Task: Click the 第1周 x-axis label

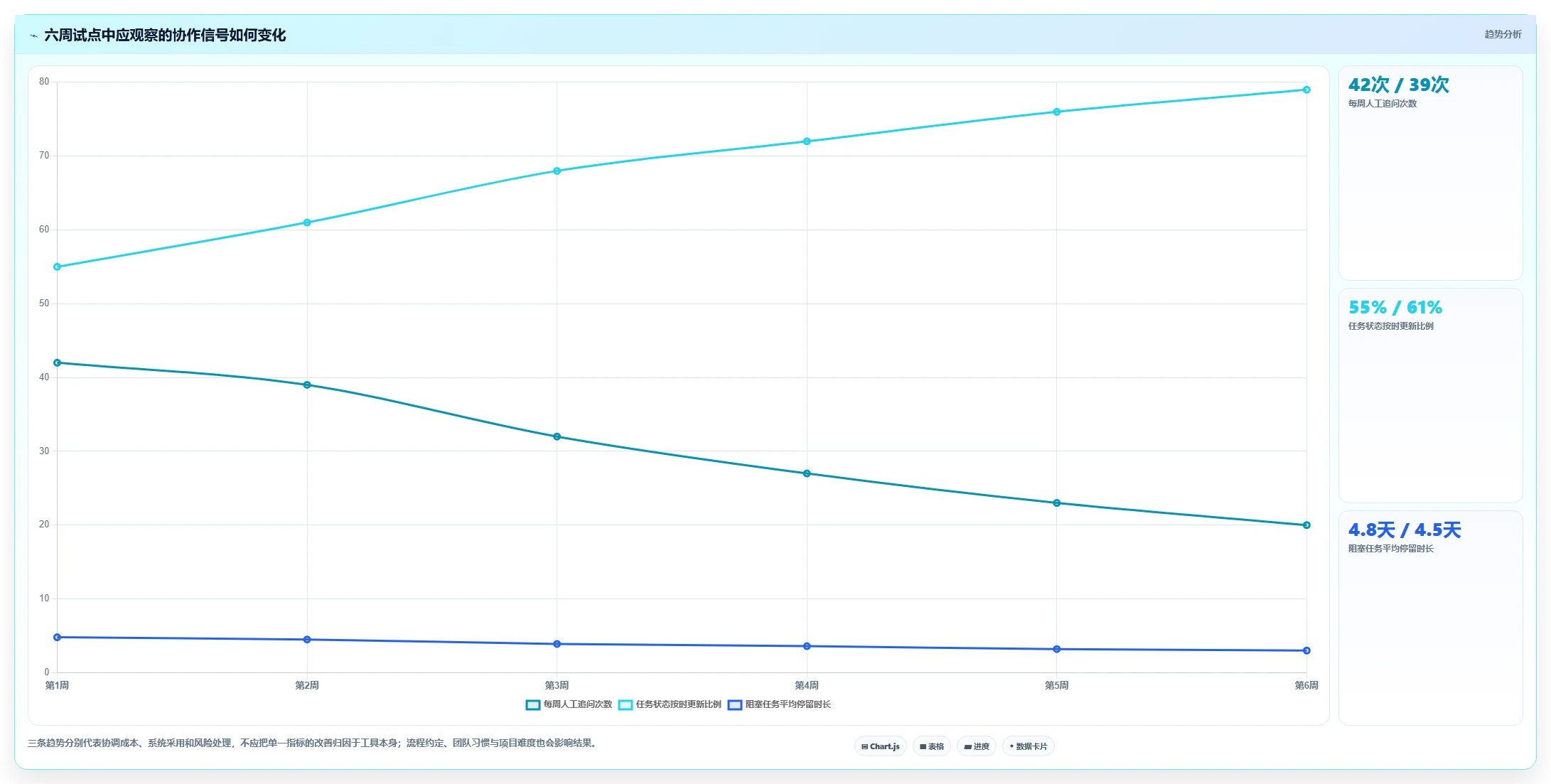Action: point(58,685)
